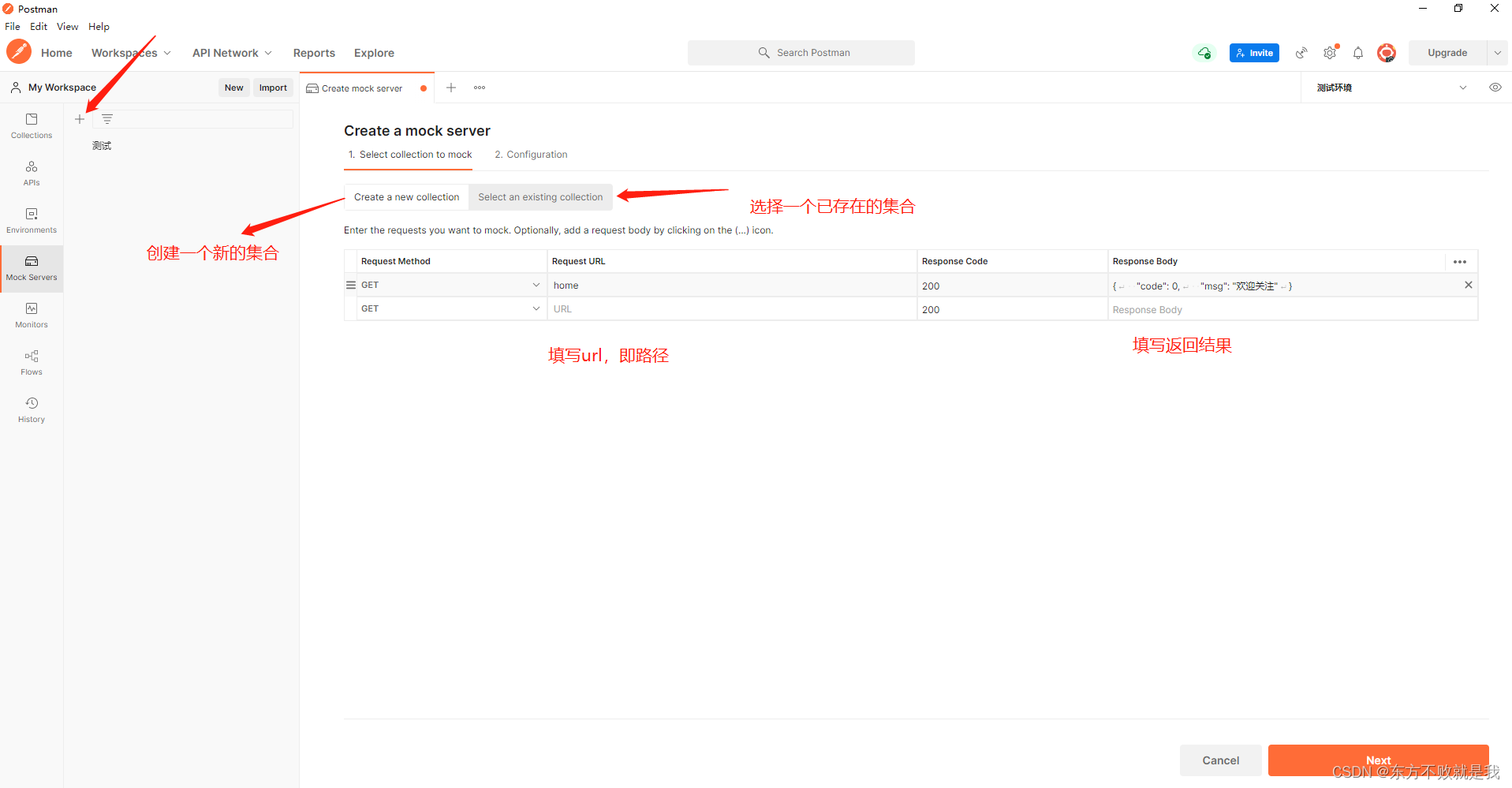Screen dimensions: 1512x788
Task: Toggle environment preview with the eye icon
Action: 1495,87
